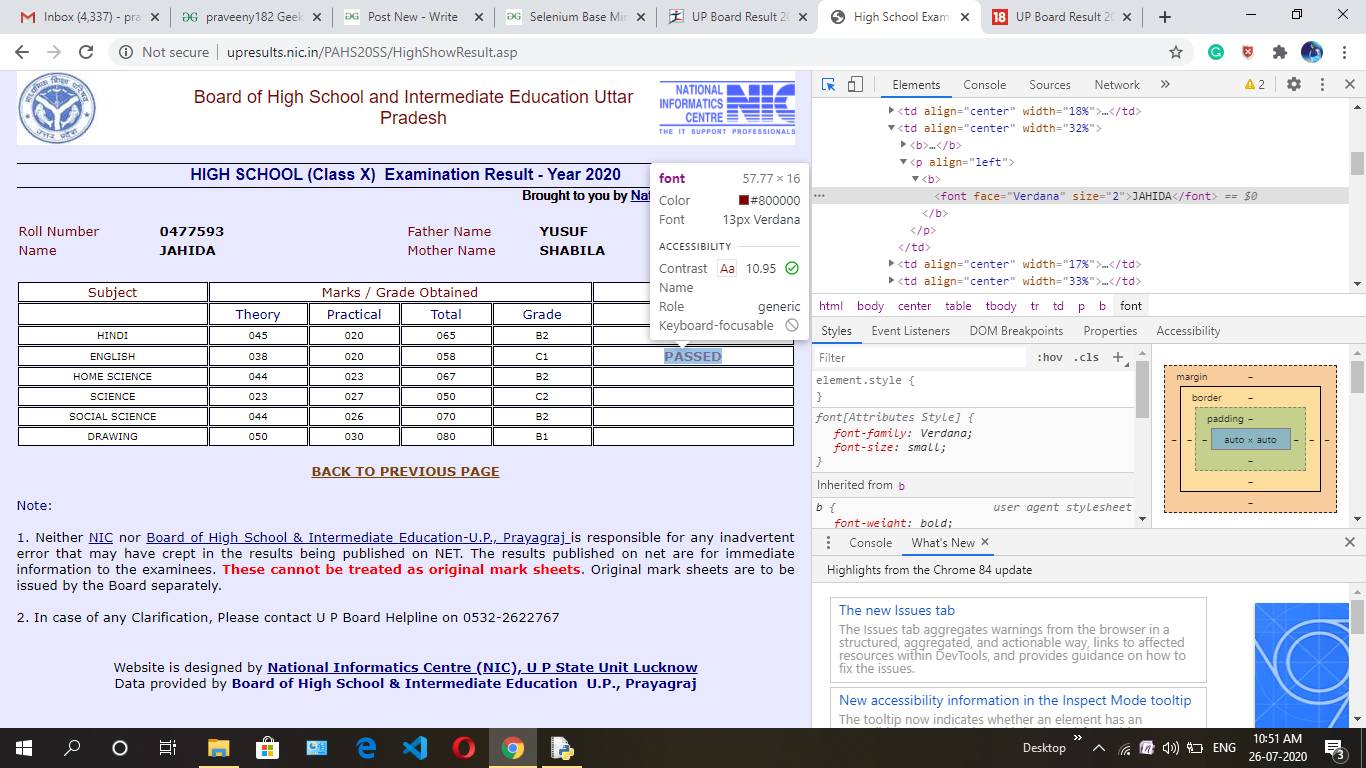Click the red shield extension icon
This screenshot has height=768, width=1366.
coord(1247,52)
